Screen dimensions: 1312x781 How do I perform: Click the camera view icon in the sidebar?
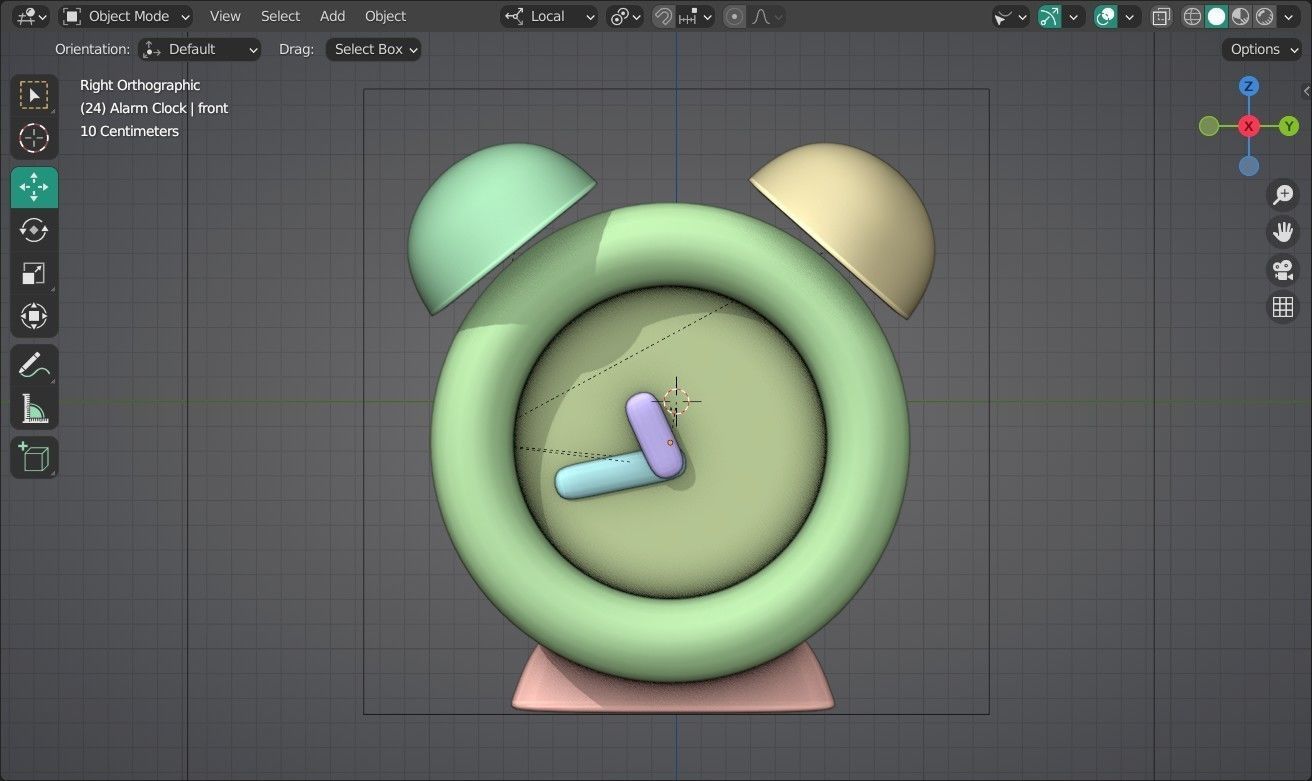coord(1283,269)
